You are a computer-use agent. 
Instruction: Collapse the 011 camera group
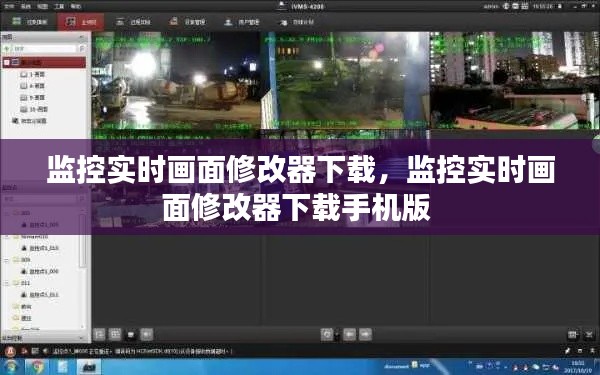[6, 283]
